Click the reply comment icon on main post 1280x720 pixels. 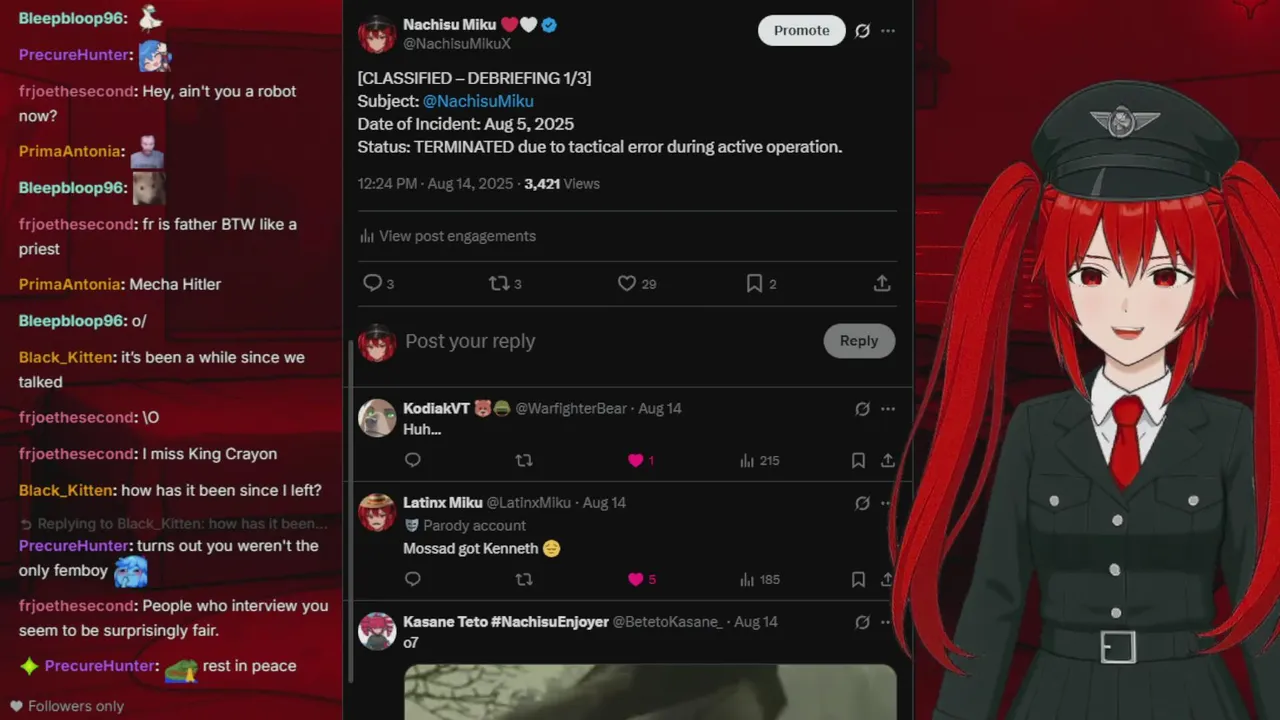372,283
